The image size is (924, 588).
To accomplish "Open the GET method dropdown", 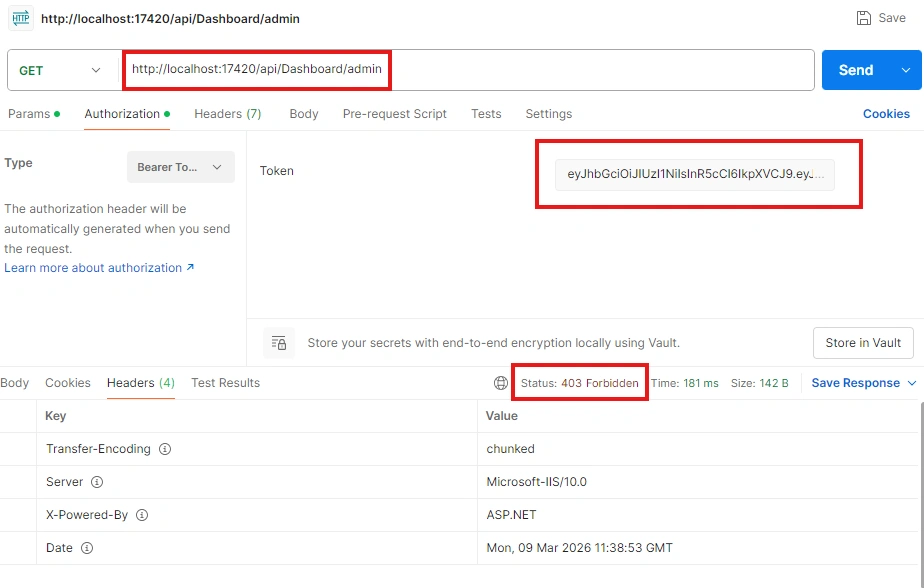I will tap(62, 71).
